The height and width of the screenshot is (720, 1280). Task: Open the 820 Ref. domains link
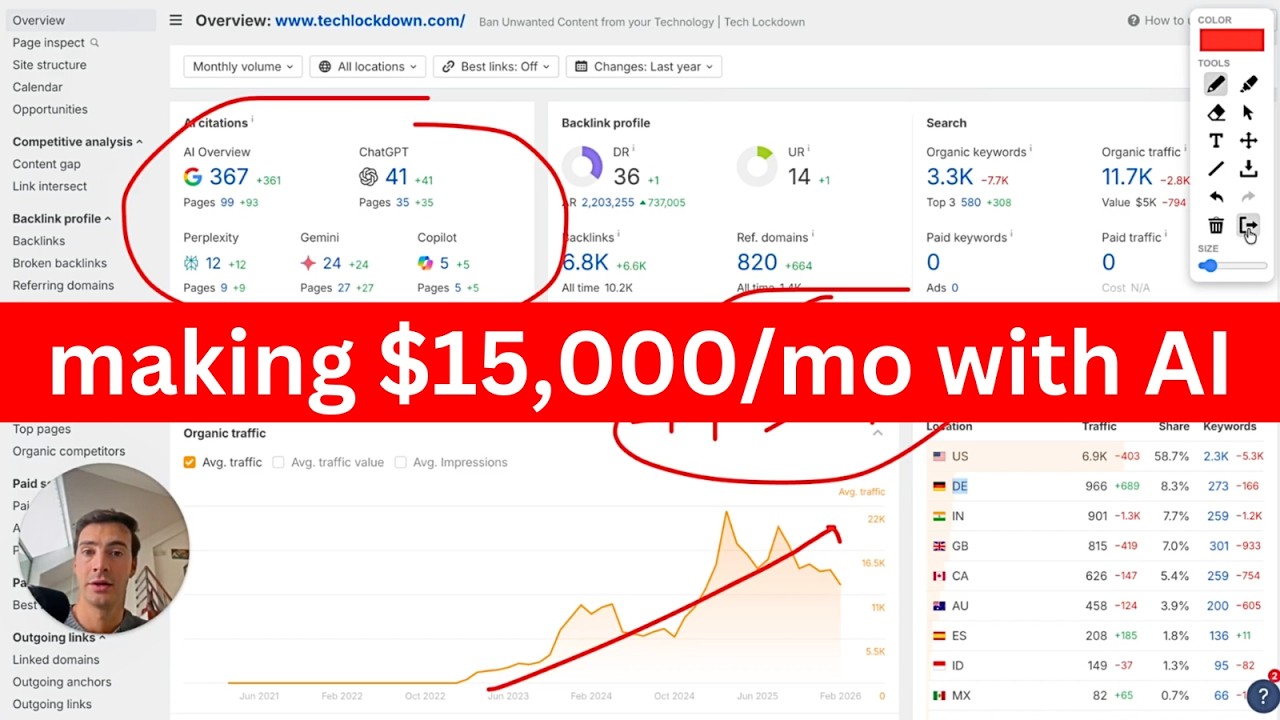coord(757,262)
